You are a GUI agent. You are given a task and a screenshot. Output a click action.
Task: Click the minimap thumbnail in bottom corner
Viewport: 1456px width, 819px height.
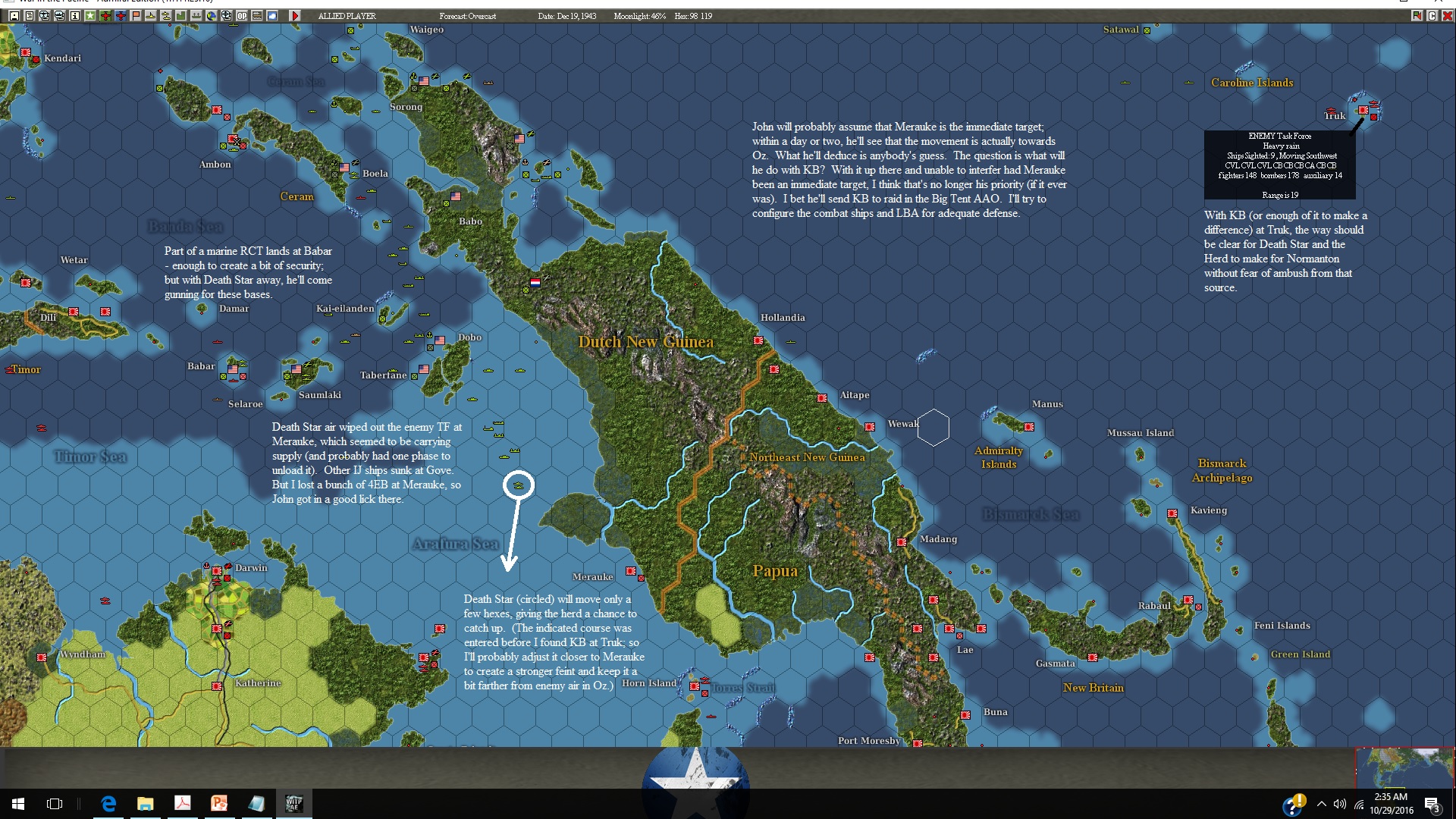(1404, 767)
